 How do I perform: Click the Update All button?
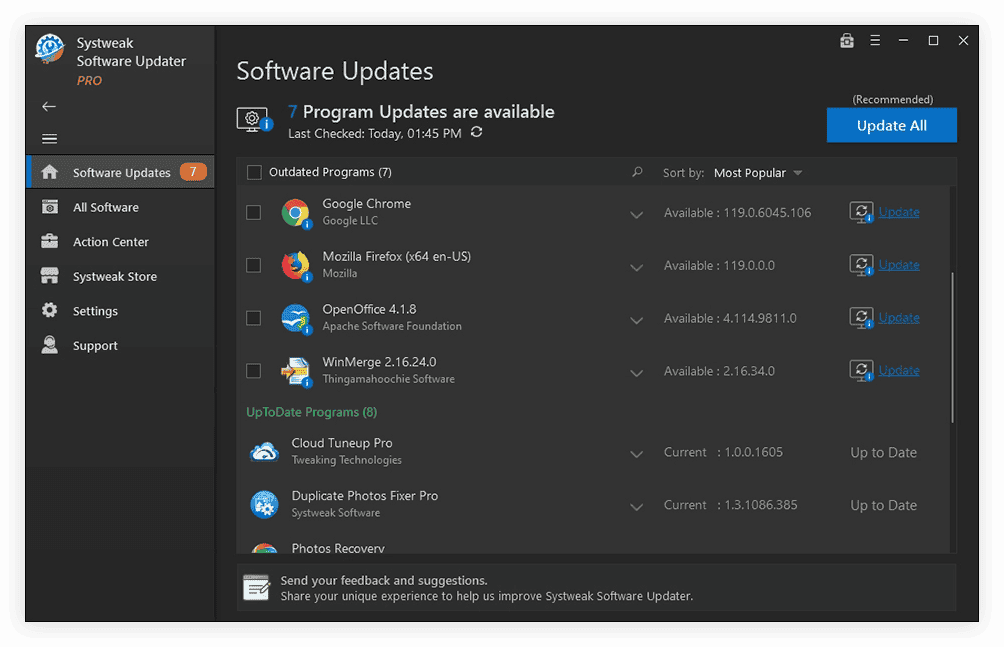point(891,125)
